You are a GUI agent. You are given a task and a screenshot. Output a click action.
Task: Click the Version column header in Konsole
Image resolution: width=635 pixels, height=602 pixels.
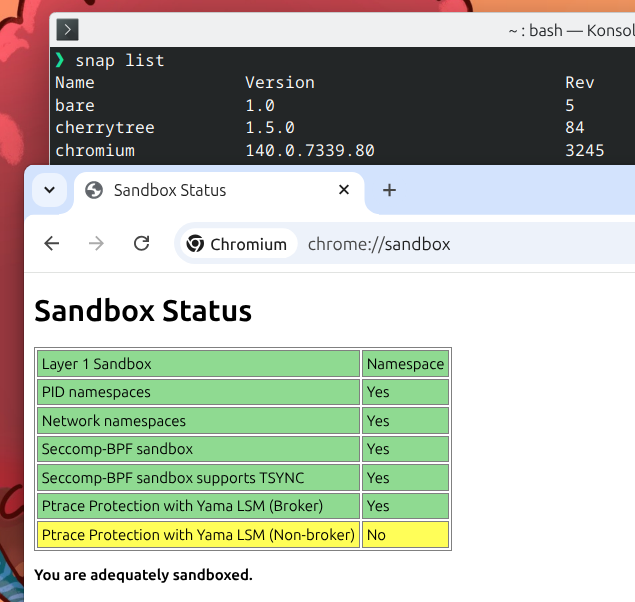[x=280, y=83]
